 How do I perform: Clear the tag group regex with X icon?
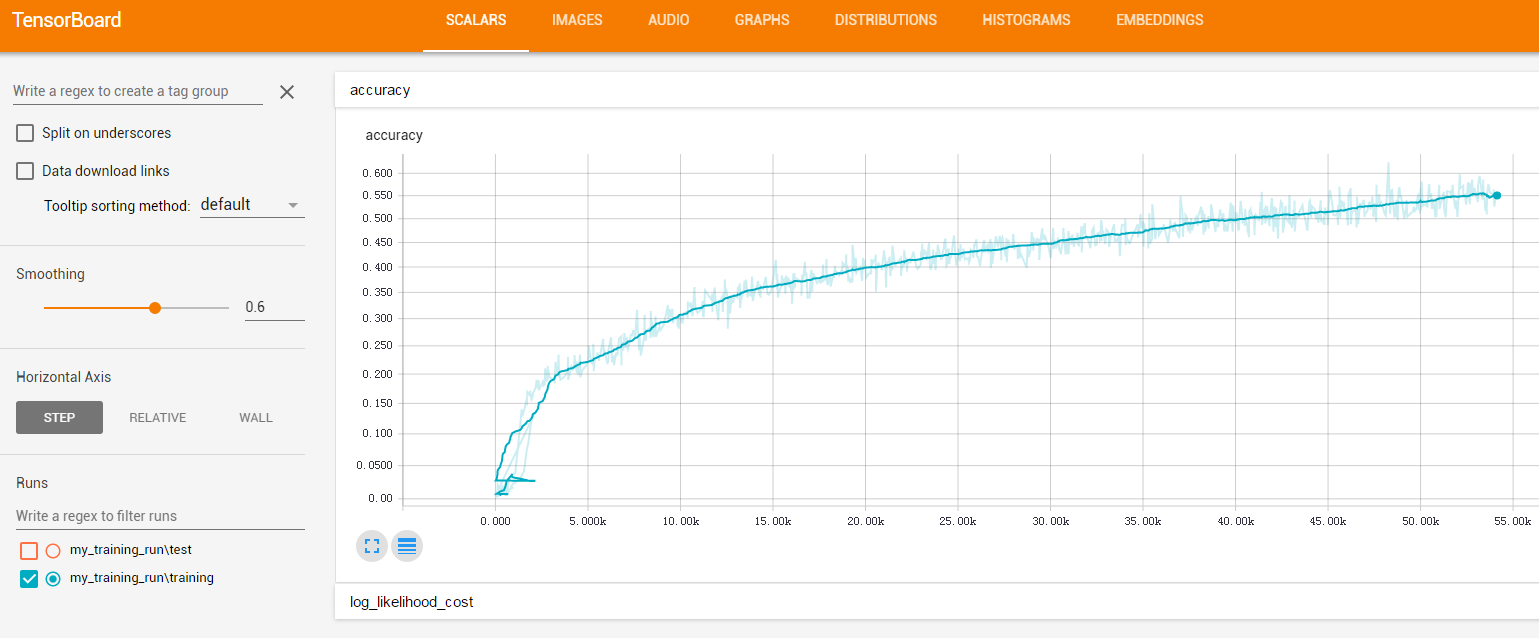(287, 92)
